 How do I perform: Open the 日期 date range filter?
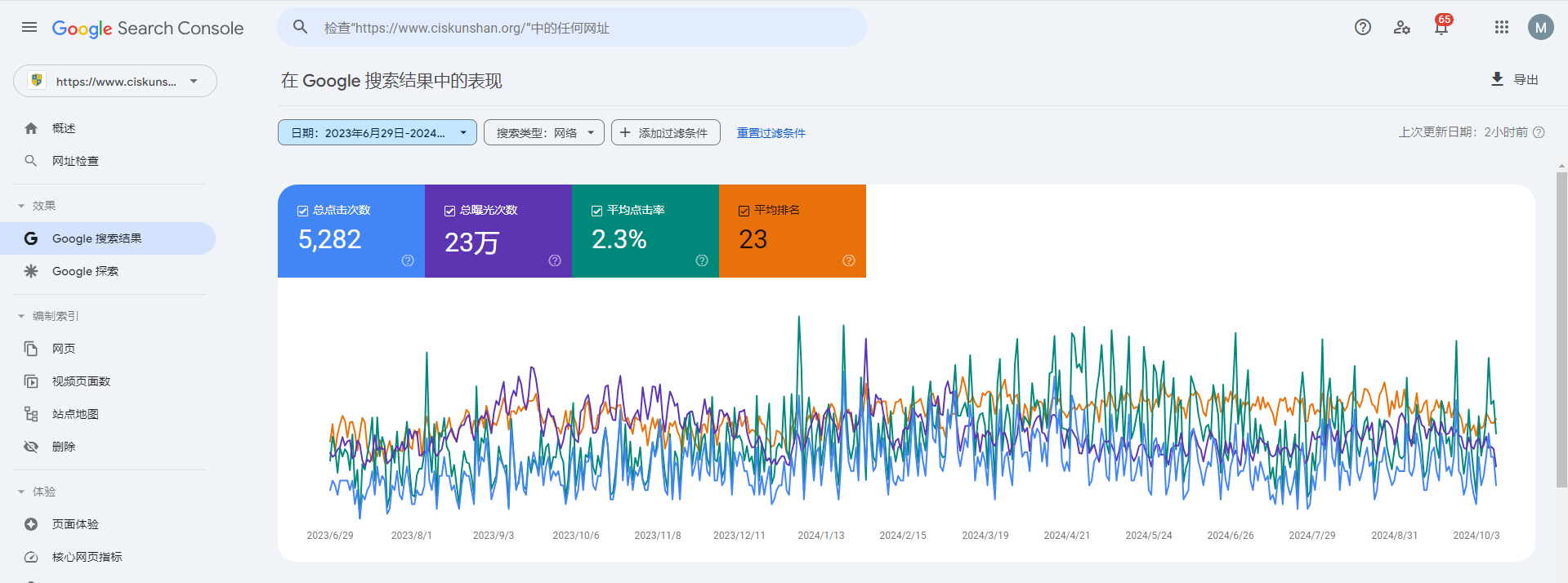coord(377,132)
